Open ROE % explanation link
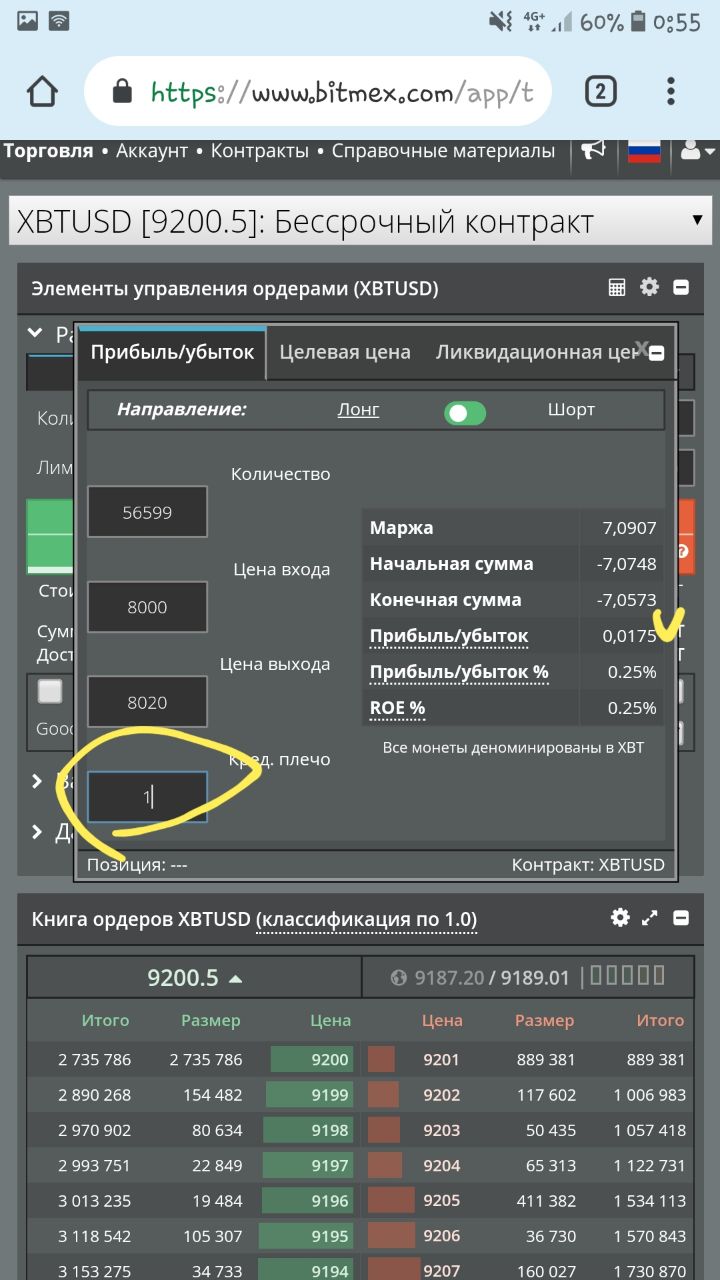The image size is (720, 1280). [x=397, y=708]
